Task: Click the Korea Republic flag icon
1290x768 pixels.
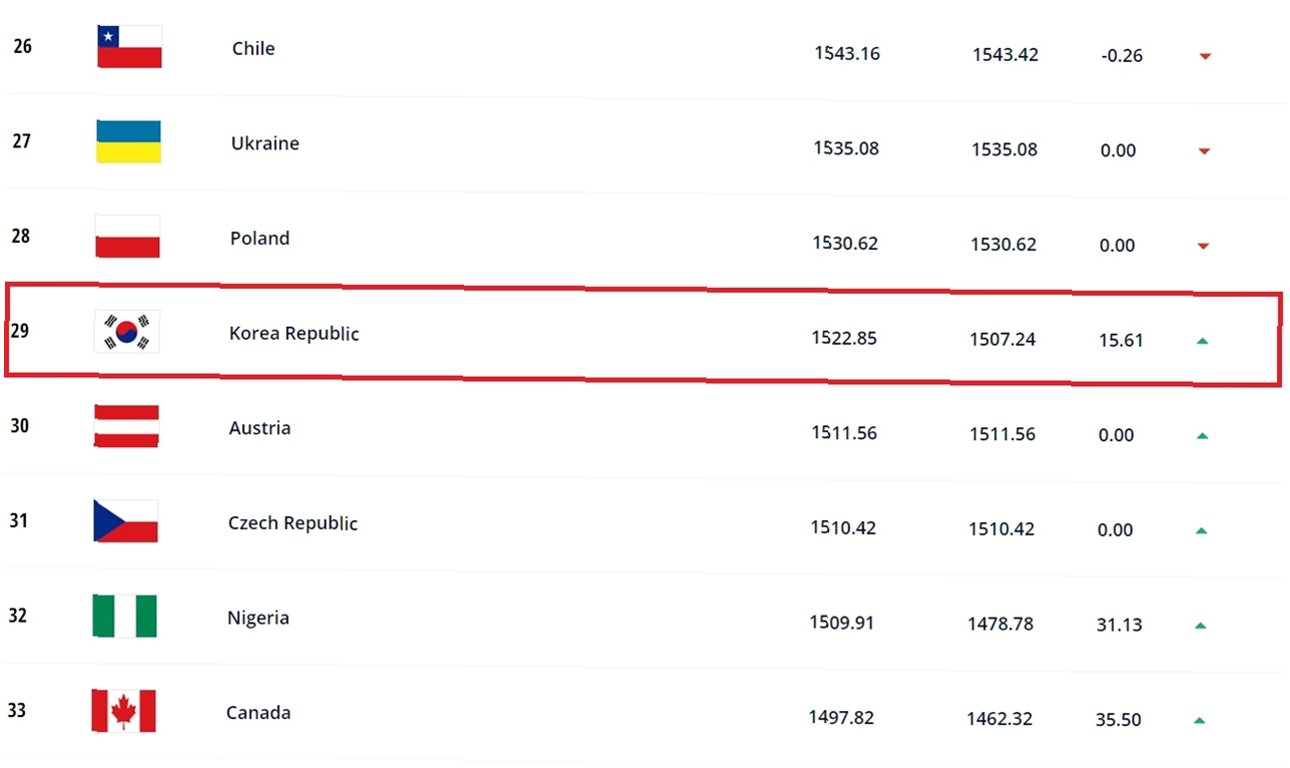Action: 127,331
